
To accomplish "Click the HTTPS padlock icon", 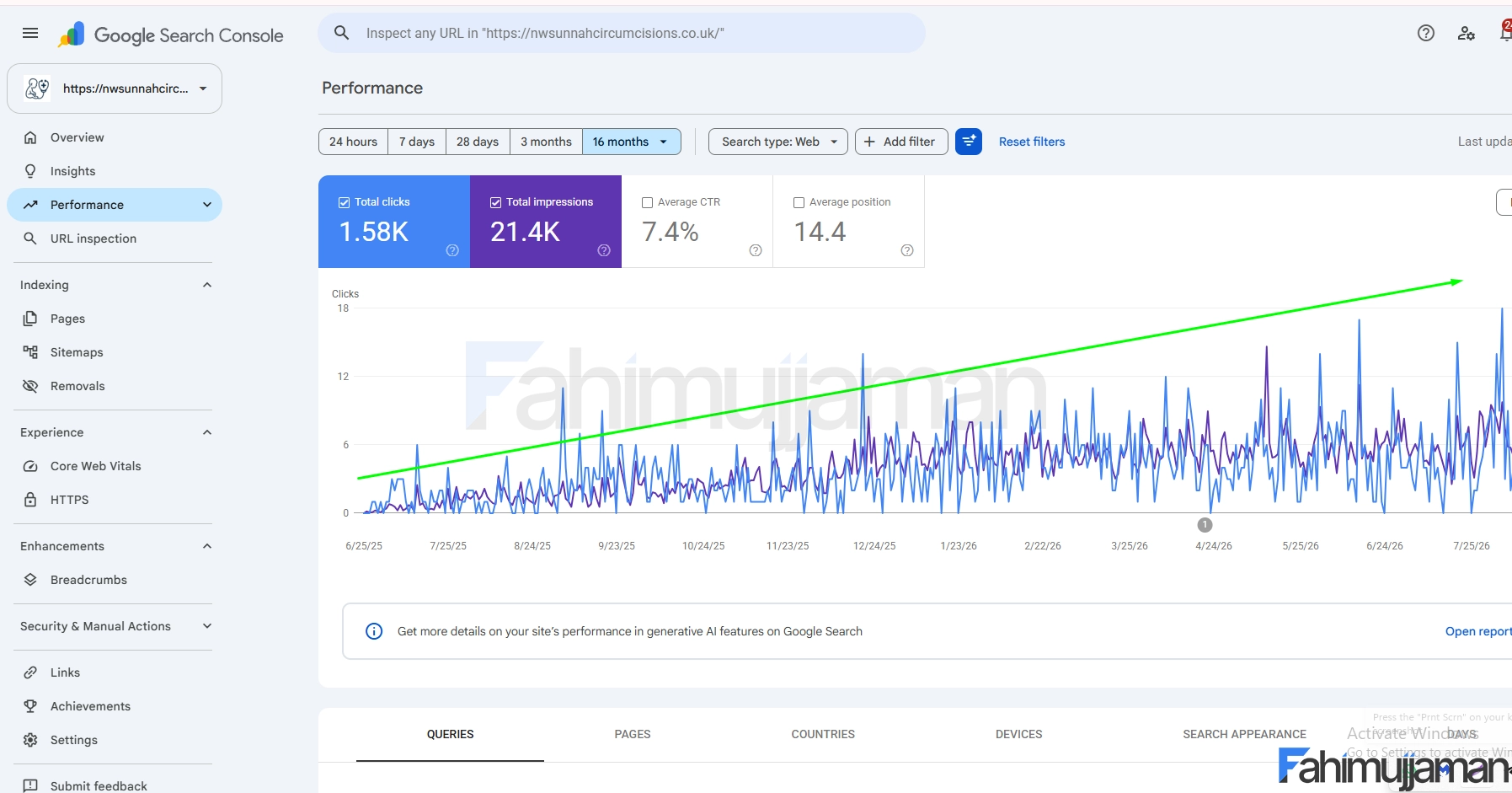I will coord(30,500).
